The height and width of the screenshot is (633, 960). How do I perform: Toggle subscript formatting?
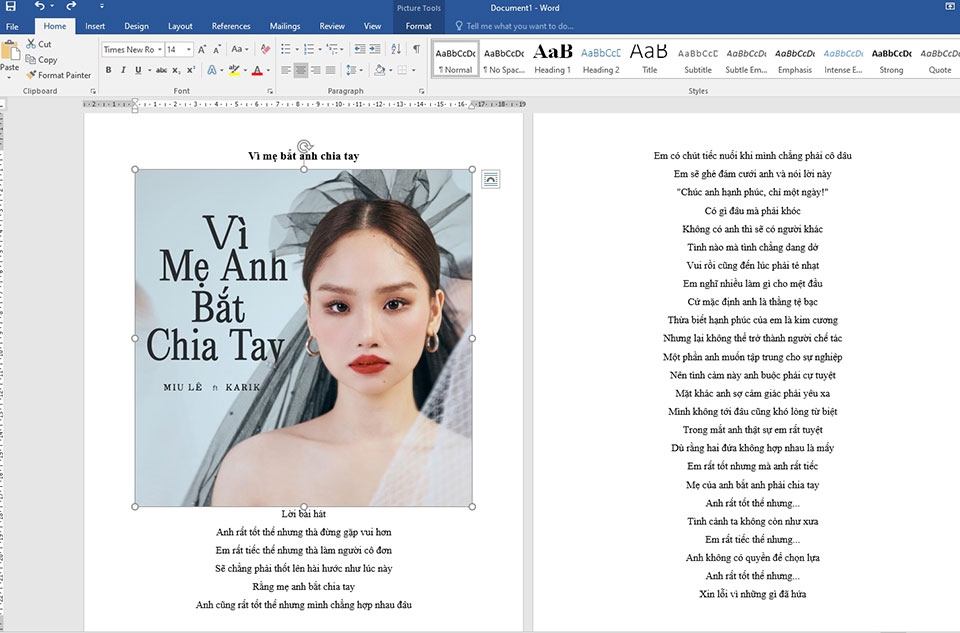[x=176, y=70]
